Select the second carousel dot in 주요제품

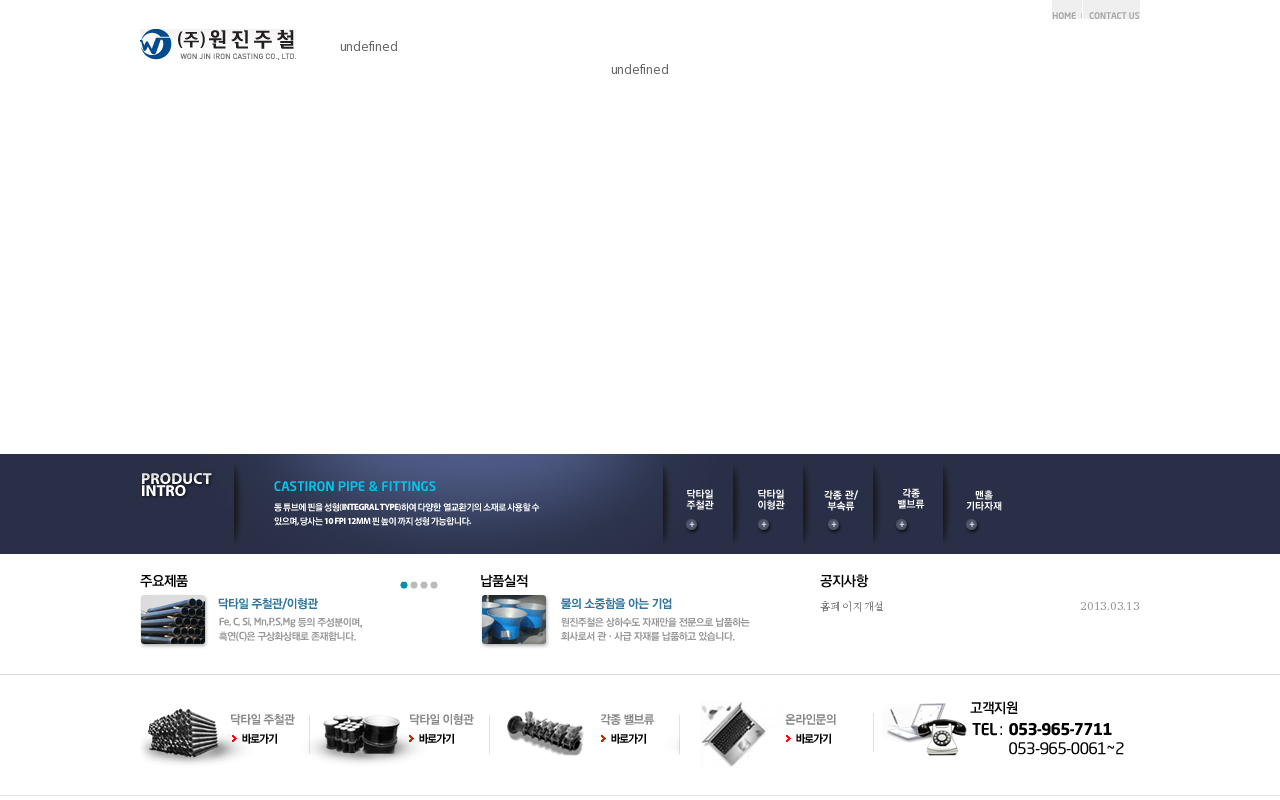pos(414,585)
